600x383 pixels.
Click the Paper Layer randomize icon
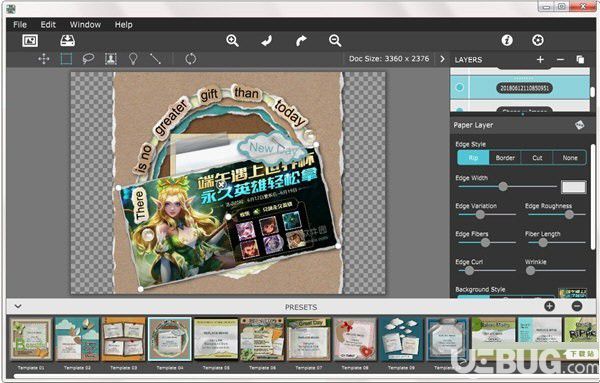tap(580, 125)
